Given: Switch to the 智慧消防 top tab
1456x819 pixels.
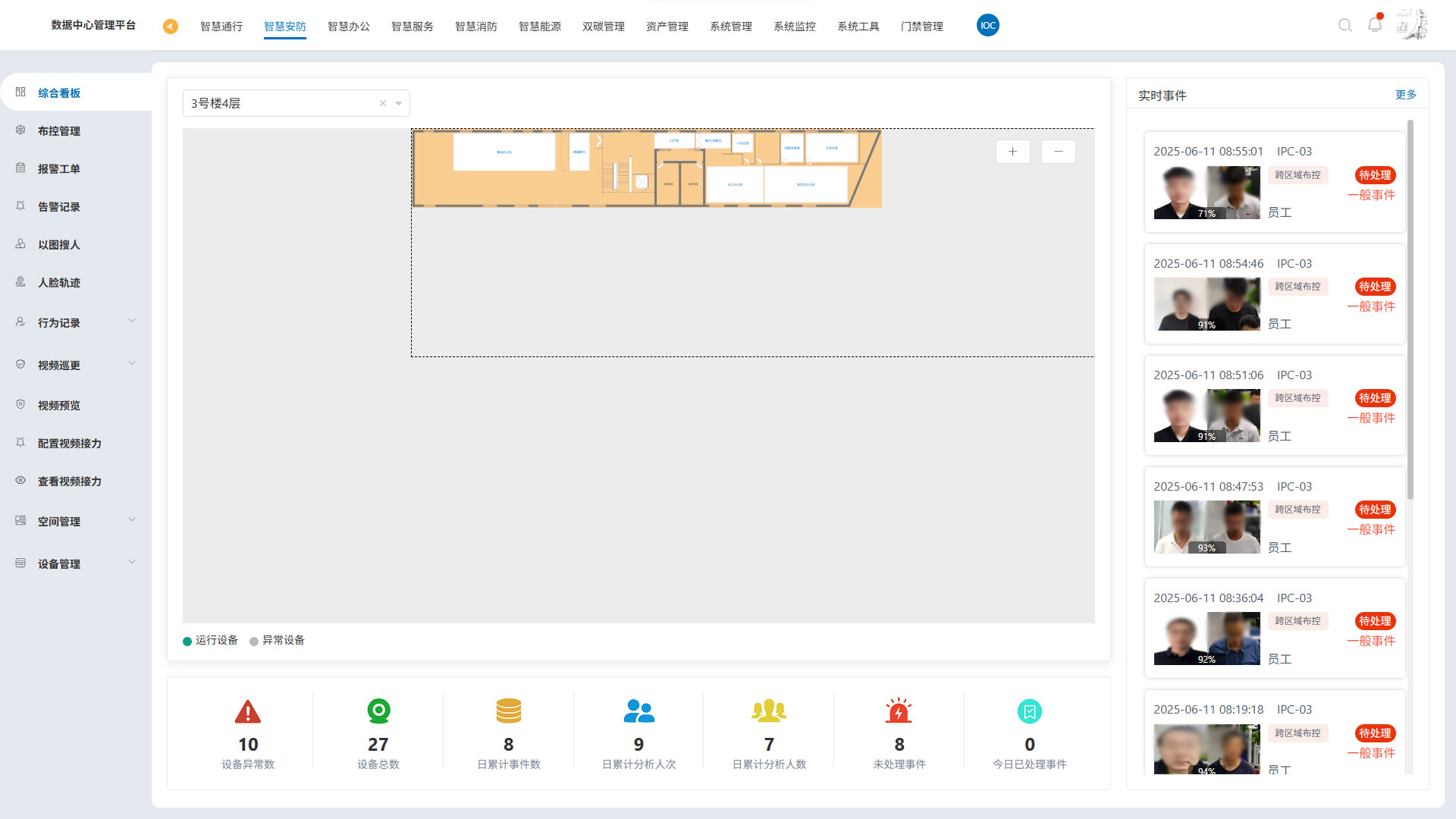Looking at the screenshot, I should (x=475, y=27).
